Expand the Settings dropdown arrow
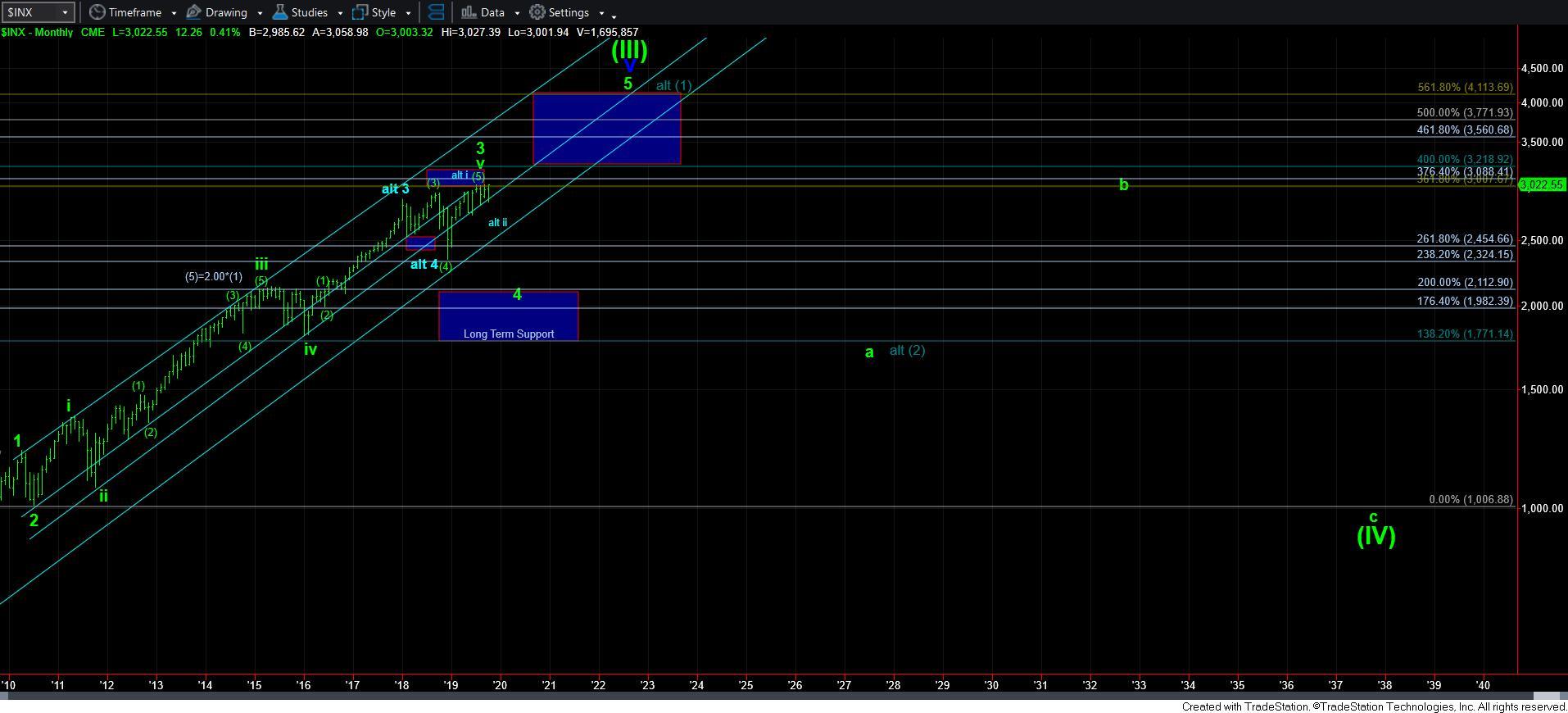Image resolution: width=1568 pixels, height=713 pixels. click(601, 13)
